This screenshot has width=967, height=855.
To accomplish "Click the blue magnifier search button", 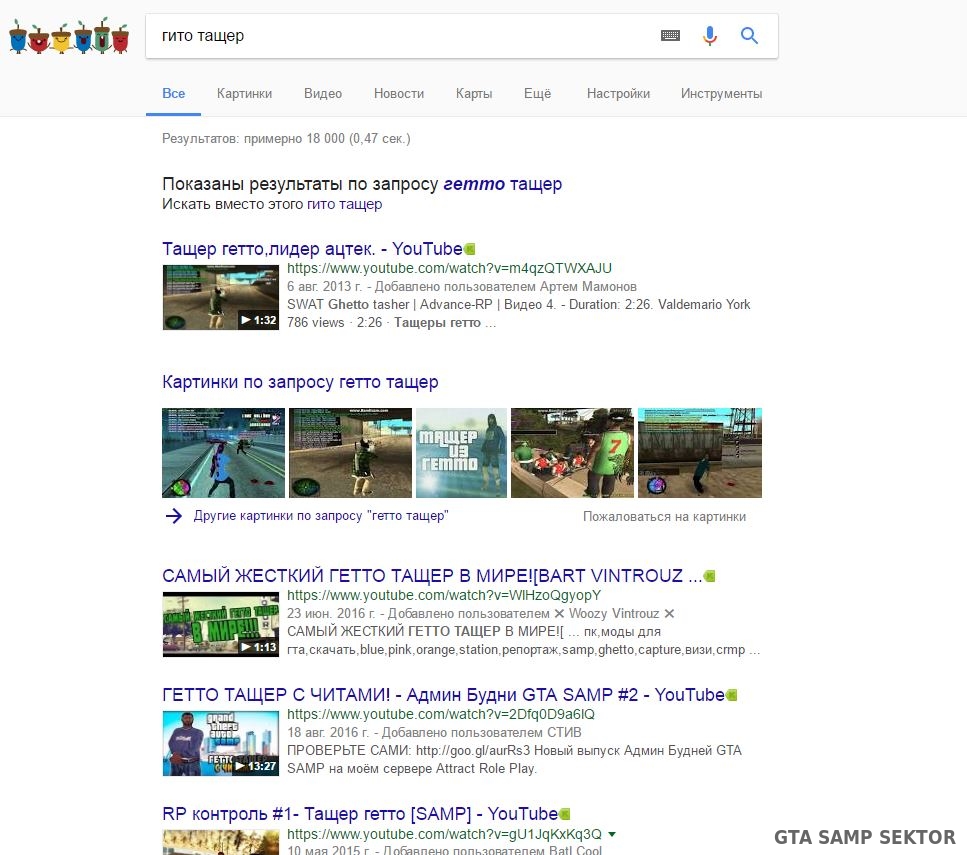I will pyautogui.click(x=749, y=36).
